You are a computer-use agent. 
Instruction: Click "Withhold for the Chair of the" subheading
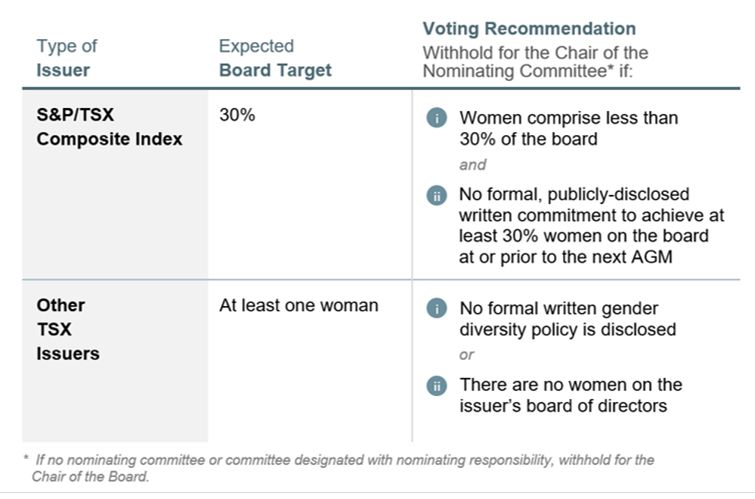[535, 53]
